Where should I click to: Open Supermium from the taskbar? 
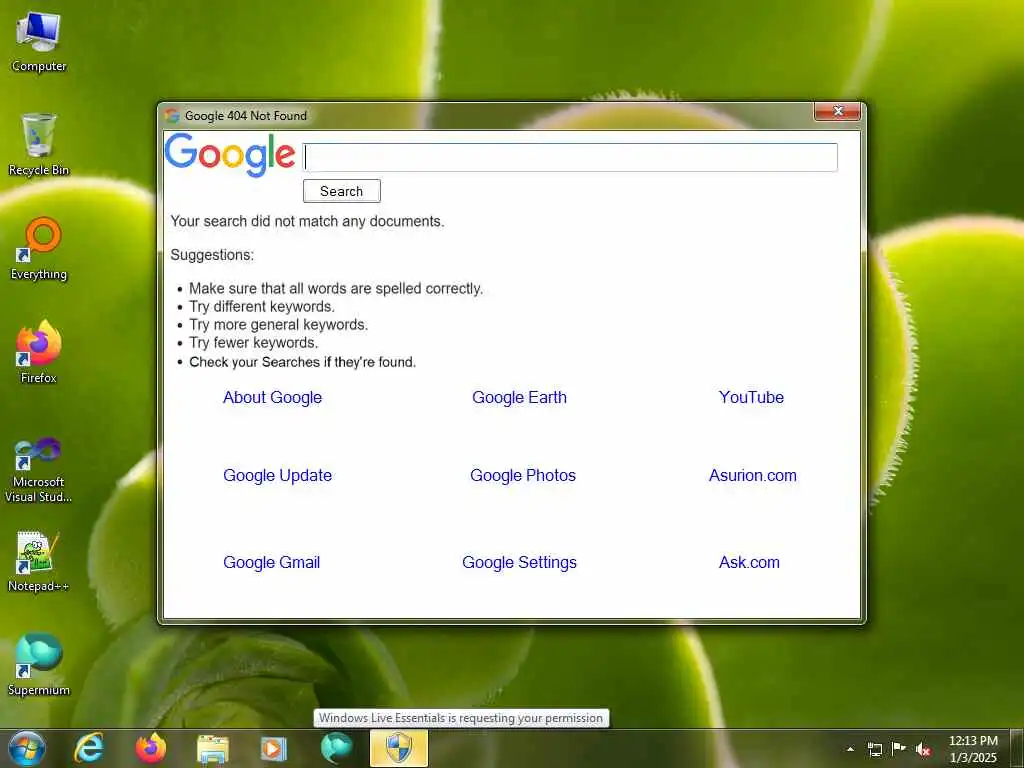click(336, 748)
